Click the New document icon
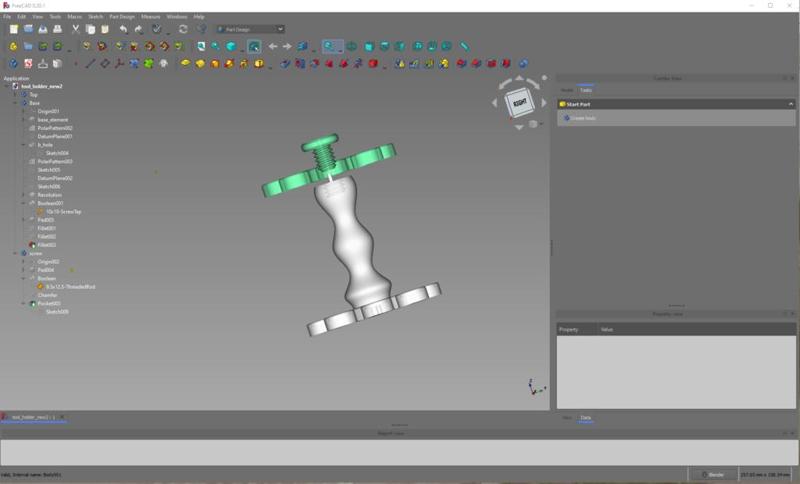 click(x=14, y=29)
